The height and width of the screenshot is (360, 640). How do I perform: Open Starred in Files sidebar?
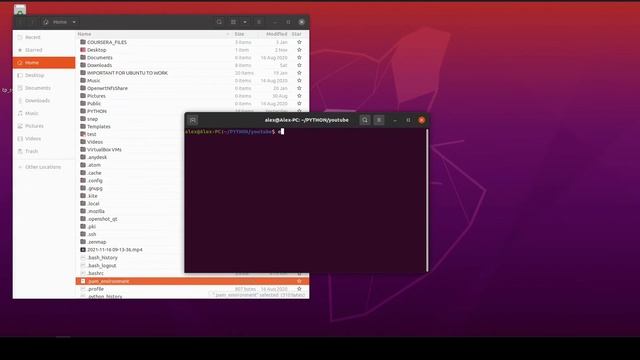pos(44,50)
